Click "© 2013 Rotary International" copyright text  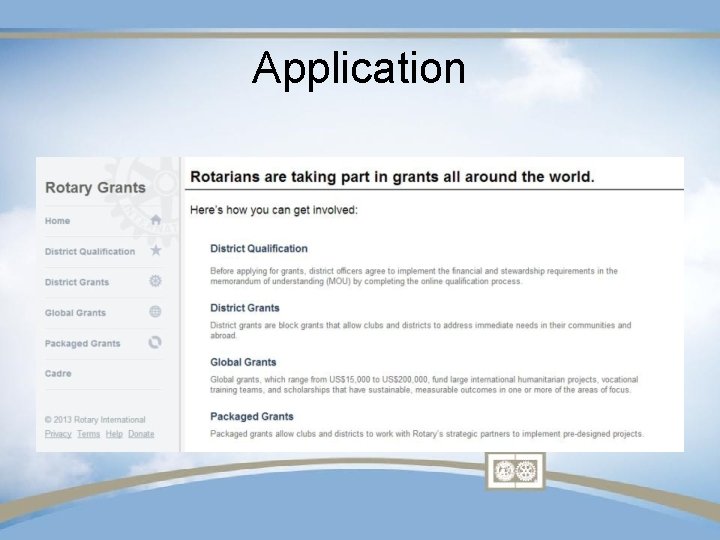(95, 420)
